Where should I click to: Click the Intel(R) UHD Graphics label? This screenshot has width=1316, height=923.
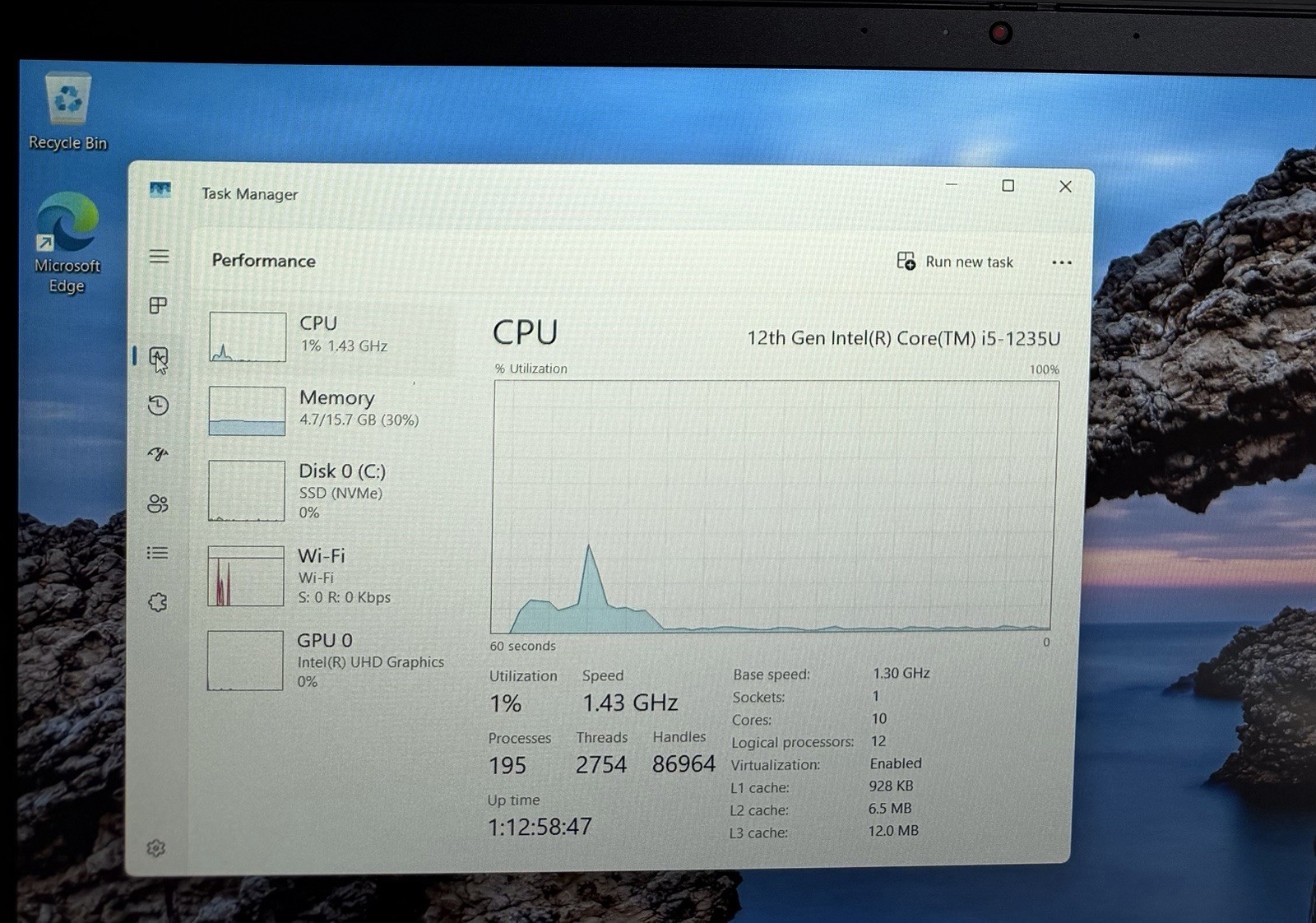coord(370,662)
